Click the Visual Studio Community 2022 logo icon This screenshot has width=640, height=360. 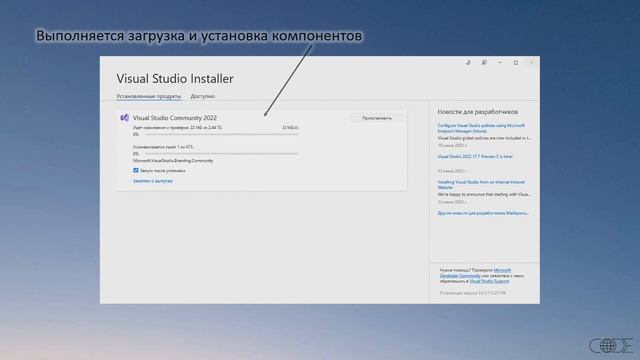124,118
